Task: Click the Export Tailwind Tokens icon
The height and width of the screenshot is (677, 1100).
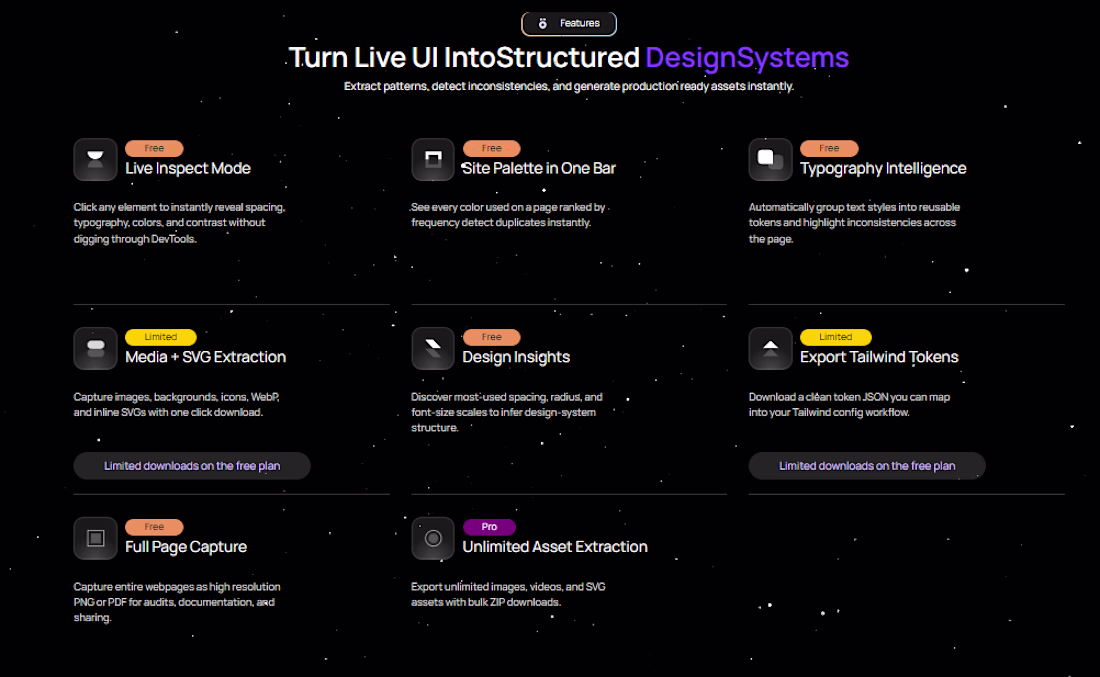Action: point(770,349)
